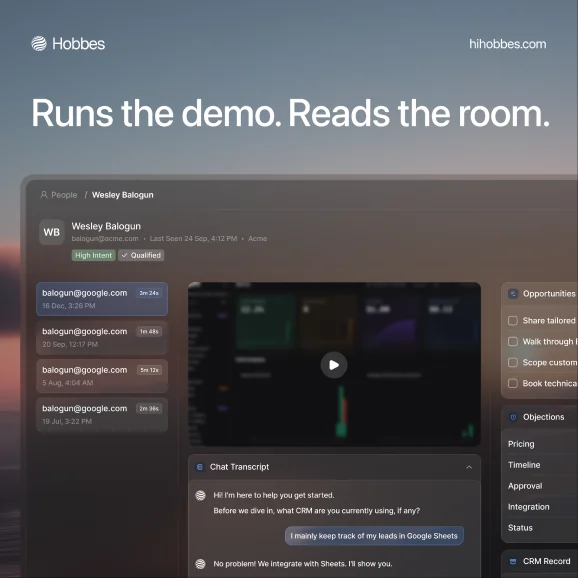Click the Wesley Balogun profile name heading
The height and width of the screenshot is (578, 578).
click(x=106, y=226)
